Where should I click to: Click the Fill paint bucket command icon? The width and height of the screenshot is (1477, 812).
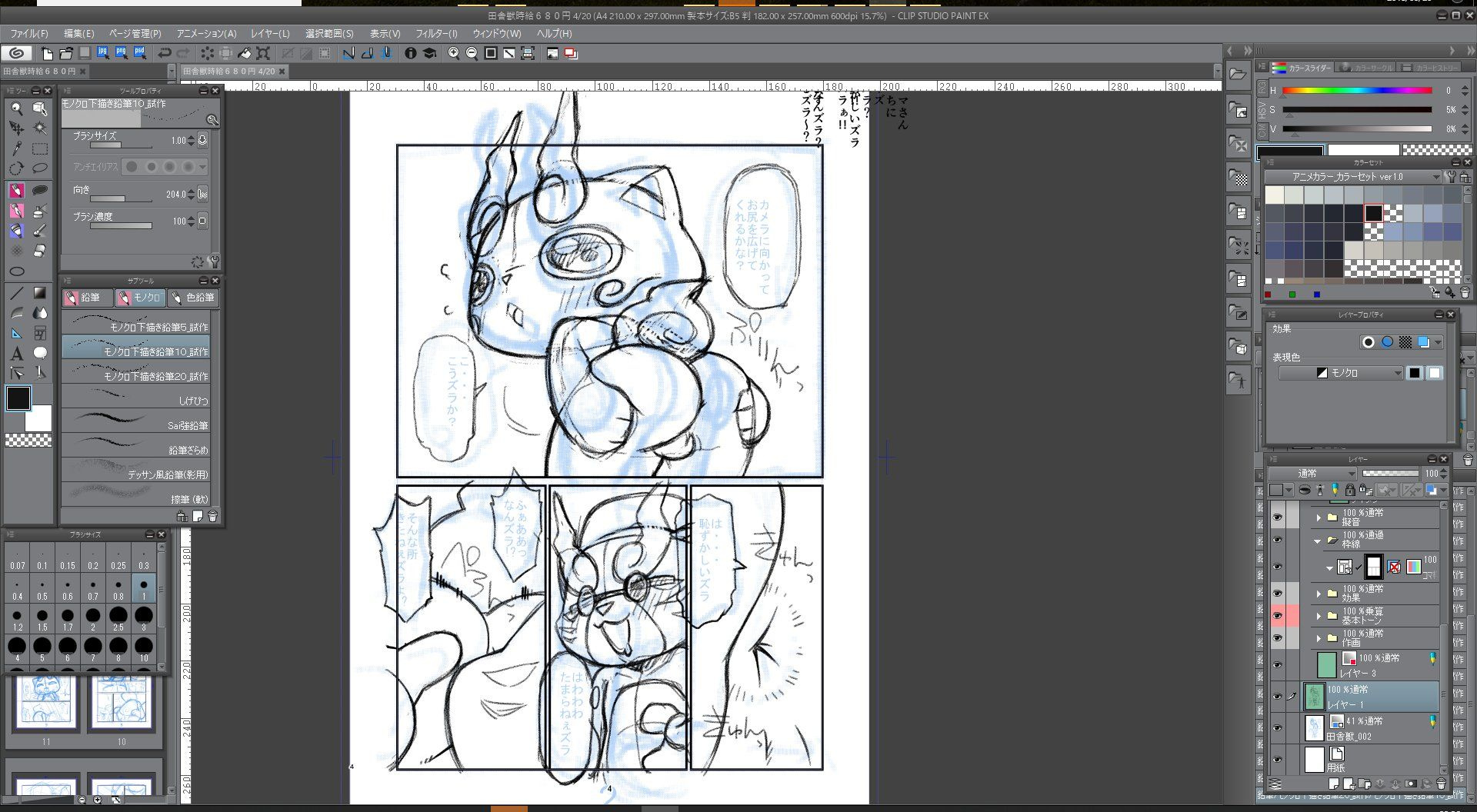245,53
